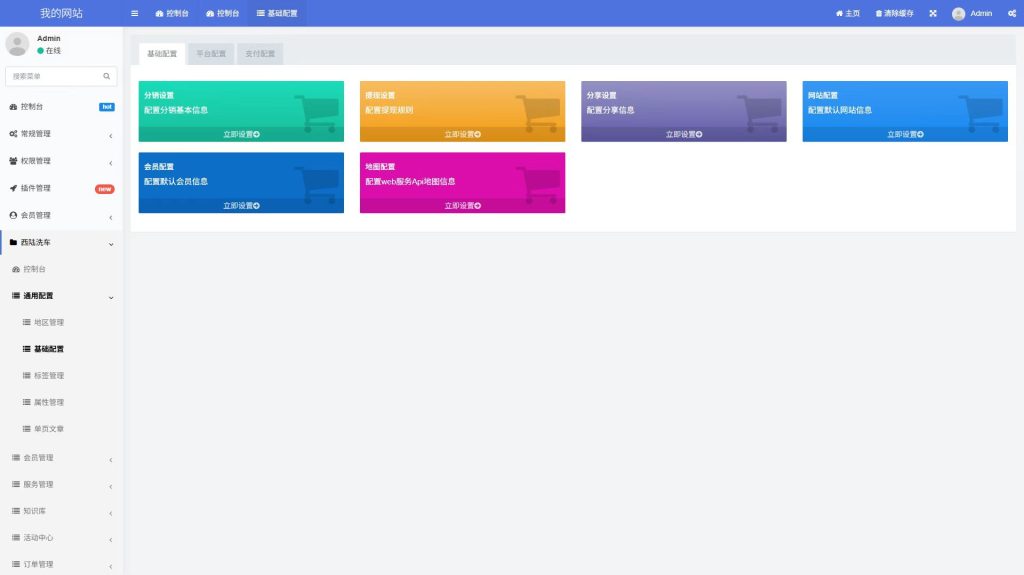This screenshot has height=575, width=1024.
Task: Toggle sidebar with hamburger menu icon
Action: pyautogui.click(x=135, y=13)
